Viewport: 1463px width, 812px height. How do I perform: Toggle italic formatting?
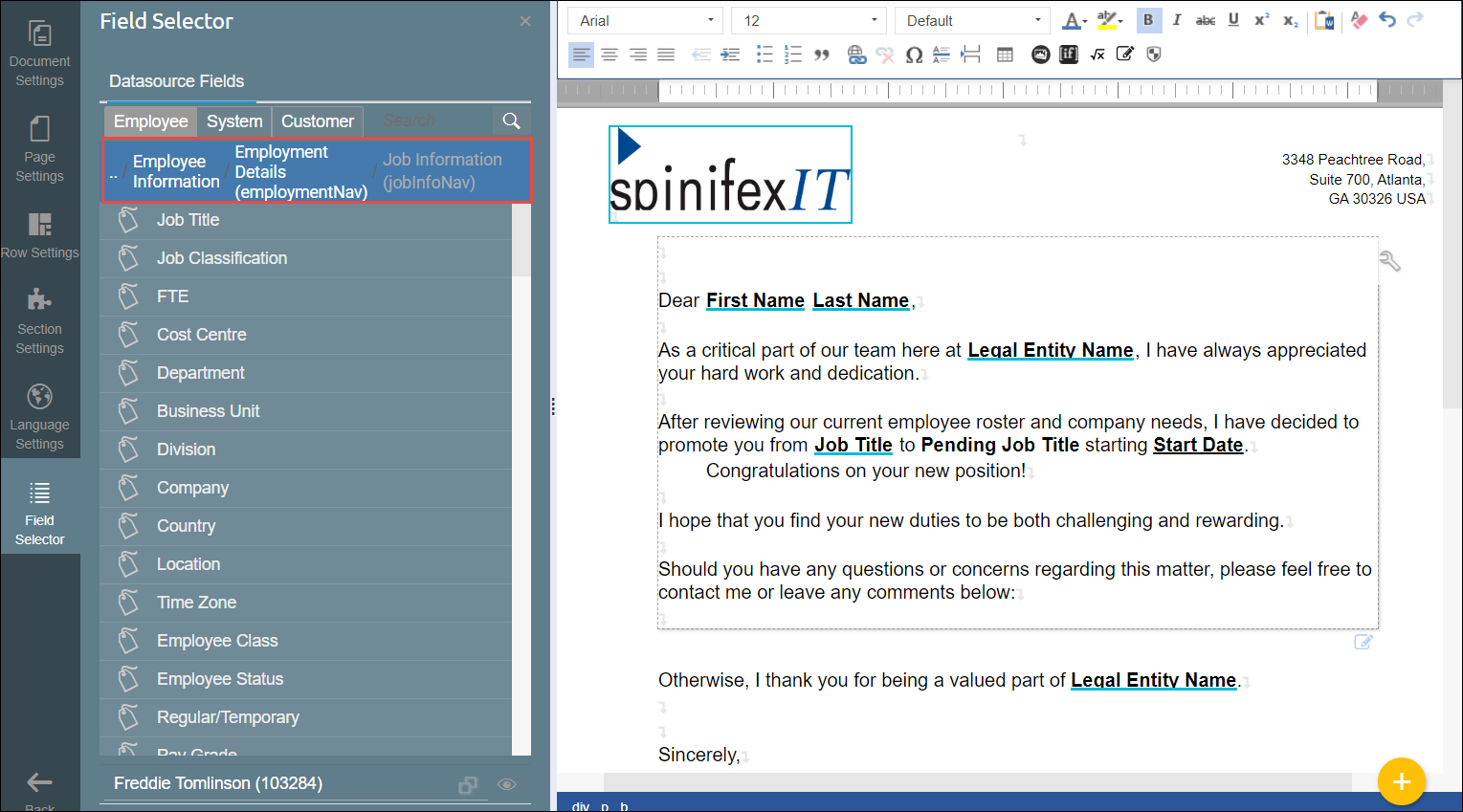[x=1177, y=20]
